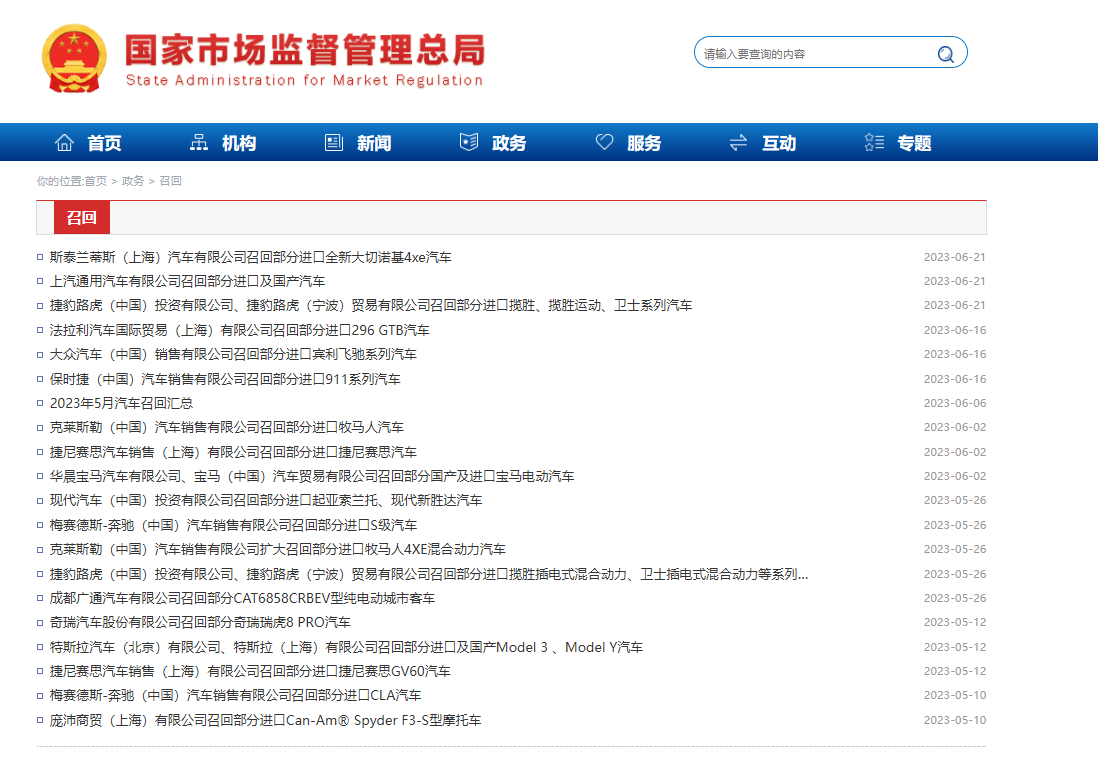Viewport: 1098px width, 766px height.
Task: Click the heart icon beside 服务
Action: pos(604,142)
